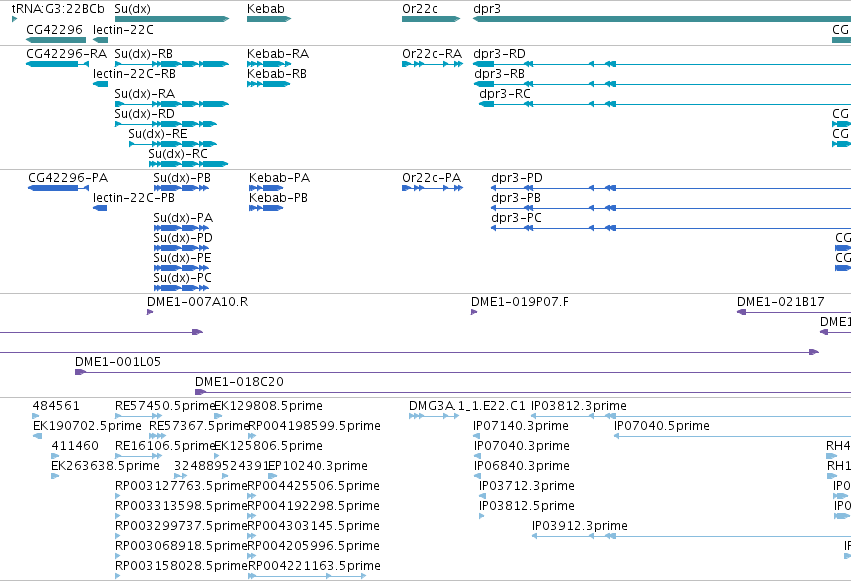Select the Or22c gene bar
This screenshot has height=581, width=851.
pyautogui.click(x=431, y=19)
